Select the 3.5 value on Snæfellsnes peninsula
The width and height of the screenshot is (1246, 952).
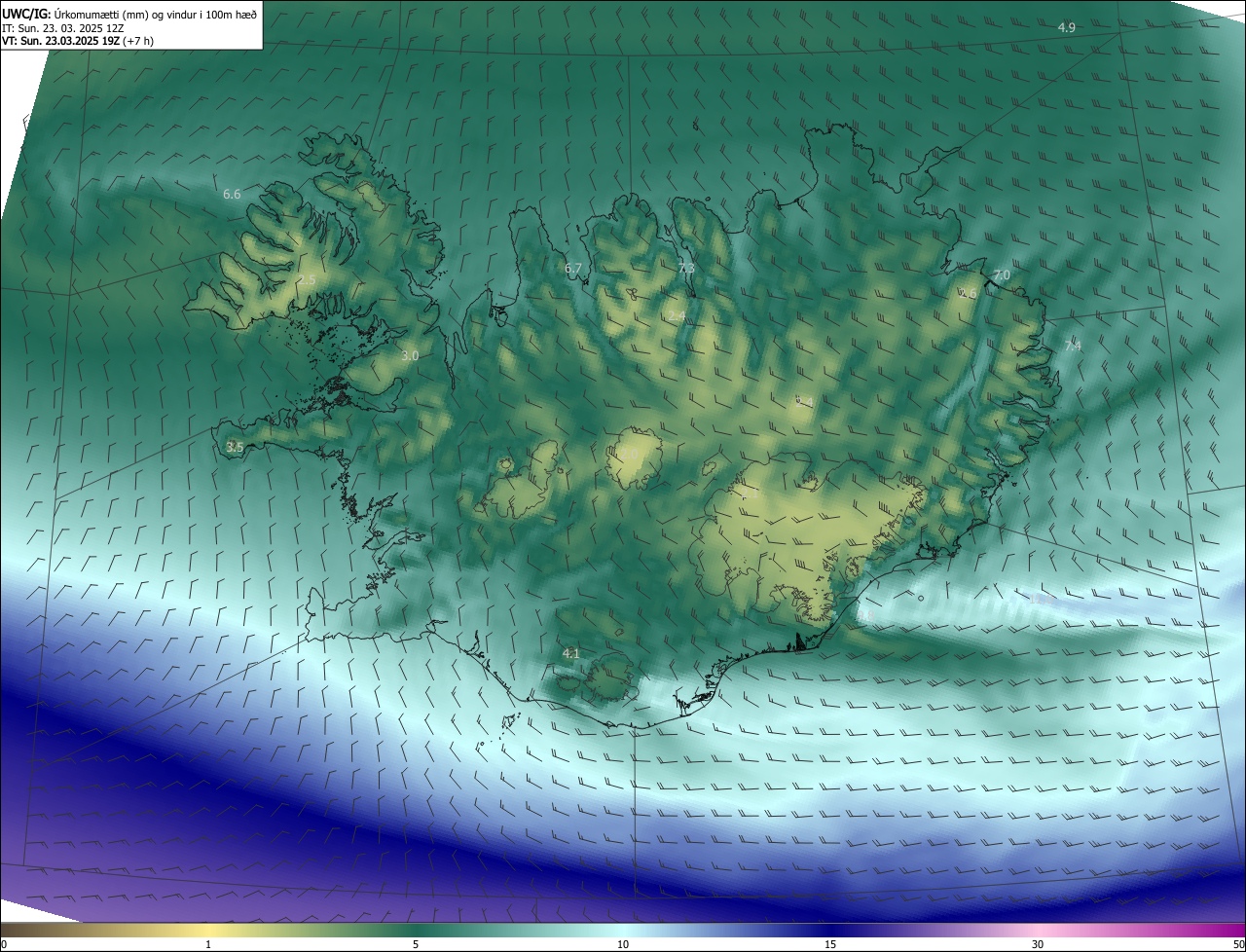[234, 448]
